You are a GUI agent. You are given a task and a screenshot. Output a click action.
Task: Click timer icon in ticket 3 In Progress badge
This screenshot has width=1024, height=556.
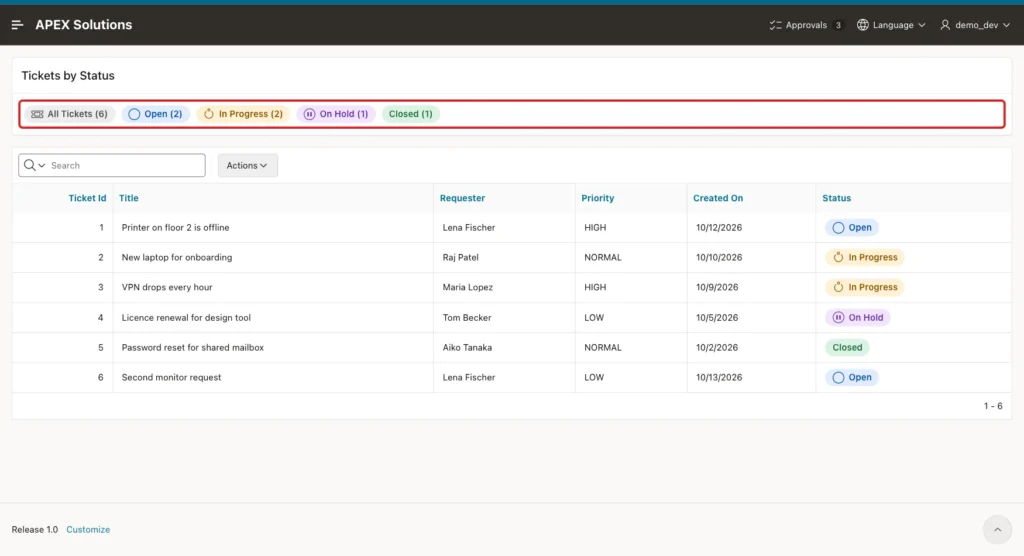click(838, 287)
